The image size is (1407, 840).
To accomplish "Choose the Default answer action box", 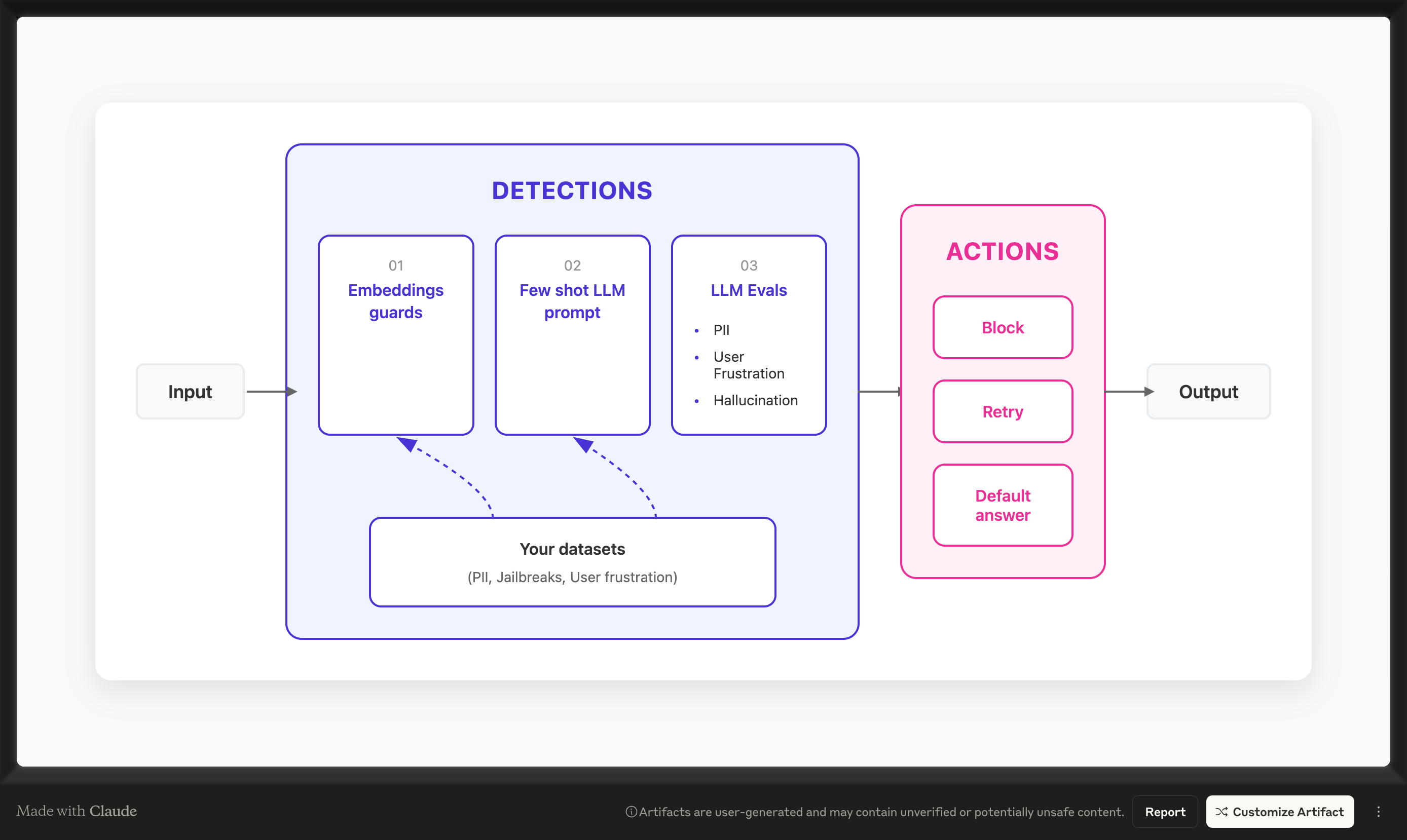I will (x=1002, y=505).
